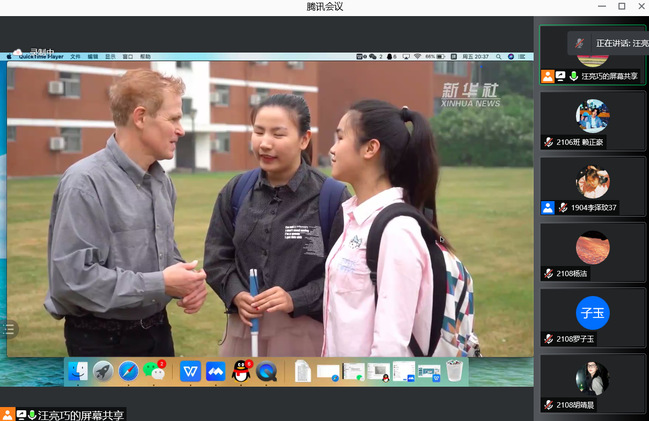The image size is (649, 421).
Task: Open QuickTime Player menu in menu bar
Action: tap(40, 57)
